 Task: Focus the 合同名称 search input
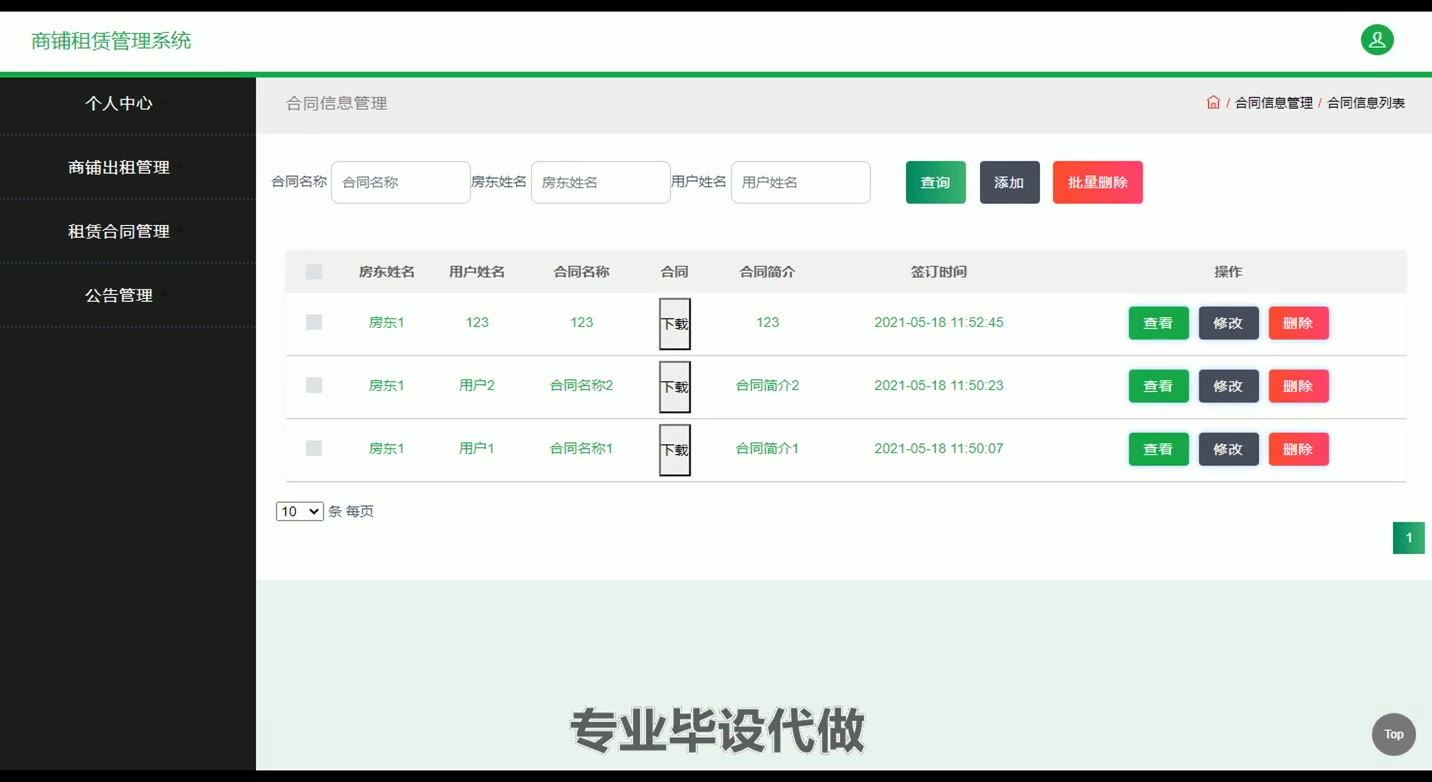tap(401, 182)
